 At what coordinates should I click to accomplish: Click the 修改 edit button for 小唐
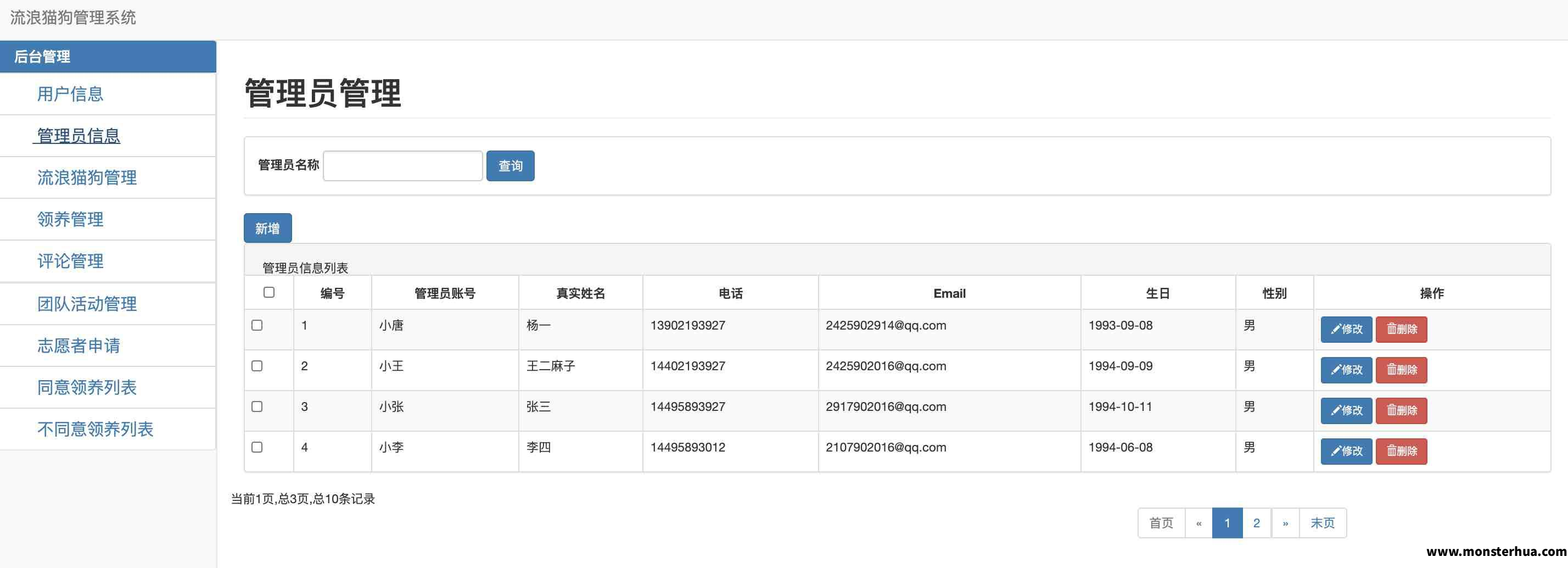coord(1346,330)
